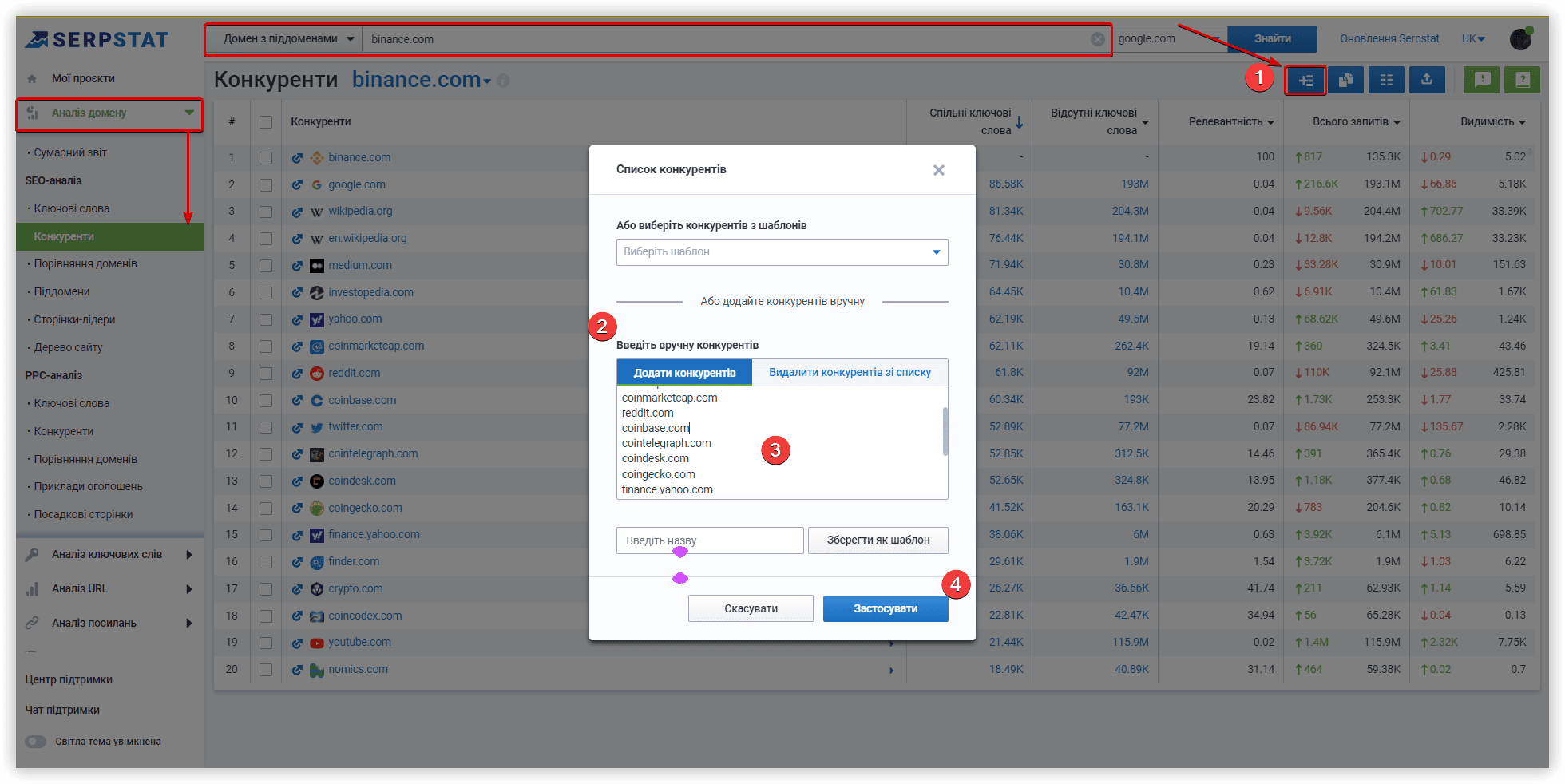Open the add competitors list icon
Screen dimensions: 1565x784
tap(1305, 80)
